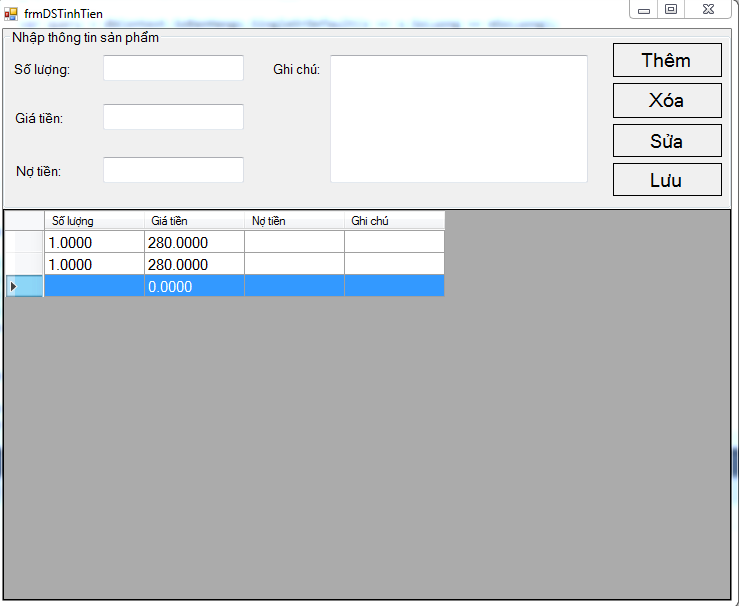Select the second row's header cell
Screen dimensions: 739x606
pos(24,264)
